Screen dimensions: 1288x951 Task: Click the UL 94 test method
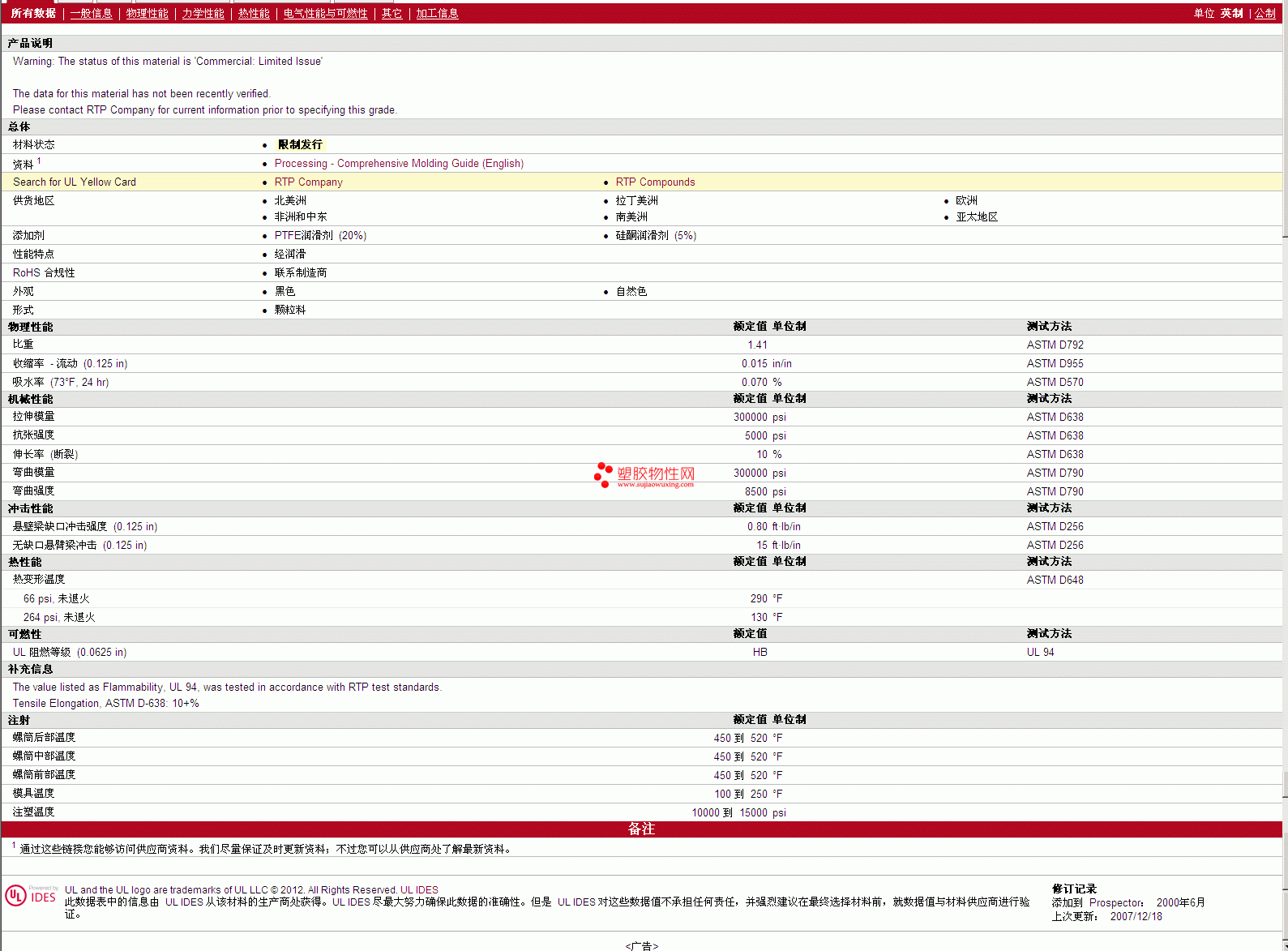click(1040, 652)
